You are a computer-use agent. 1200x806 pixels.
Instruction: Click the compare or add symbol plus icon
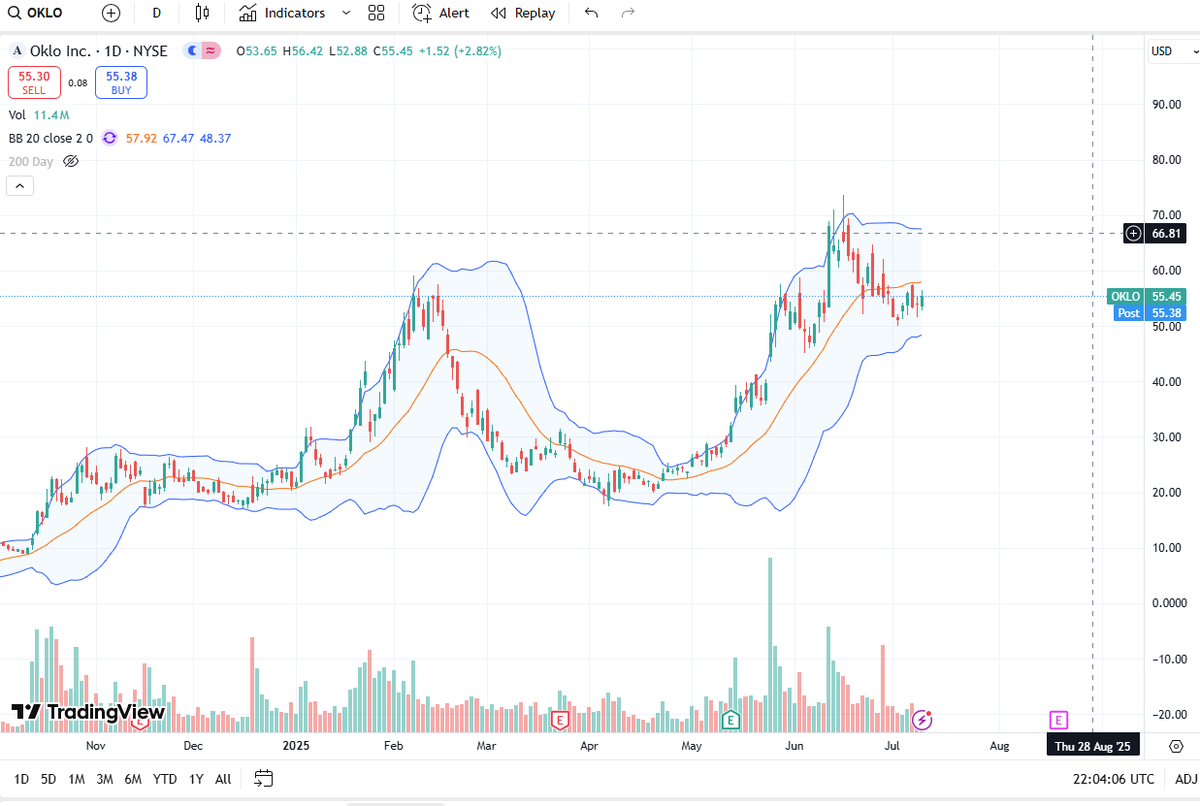111,13
